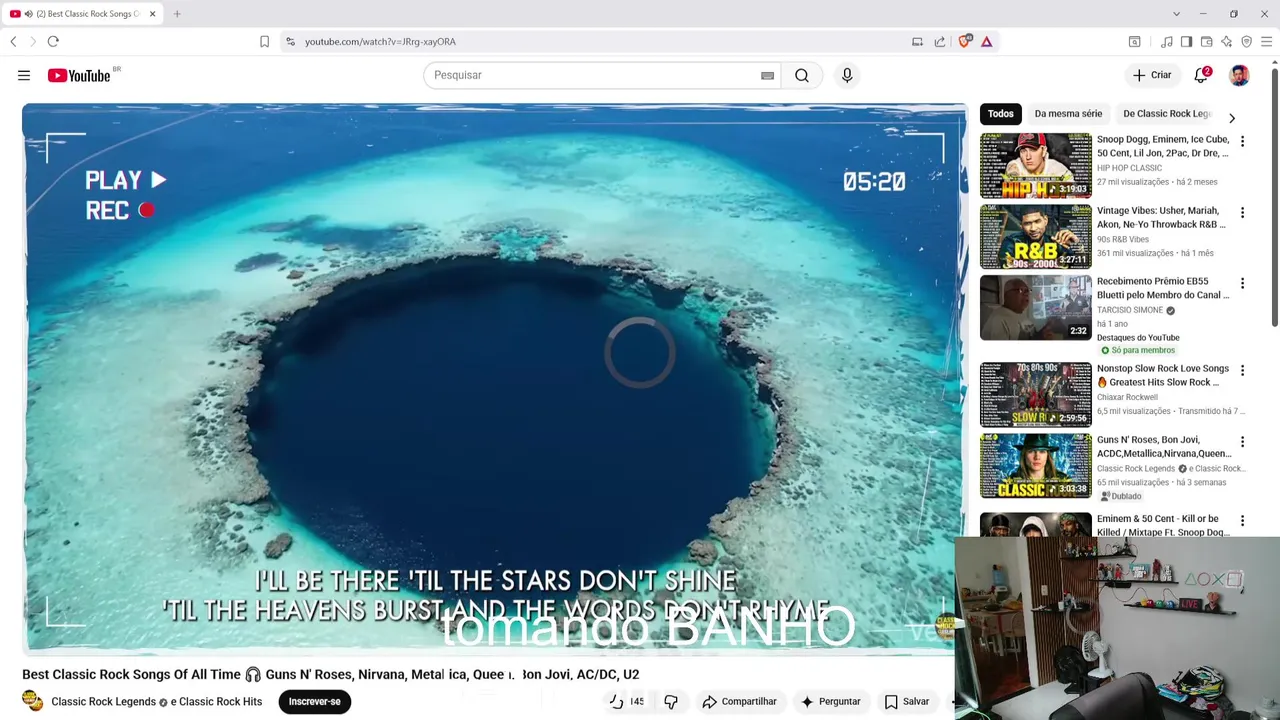Open the browser main menu icon
This screenshot has height=720, width=1280.
point(1266,42)
